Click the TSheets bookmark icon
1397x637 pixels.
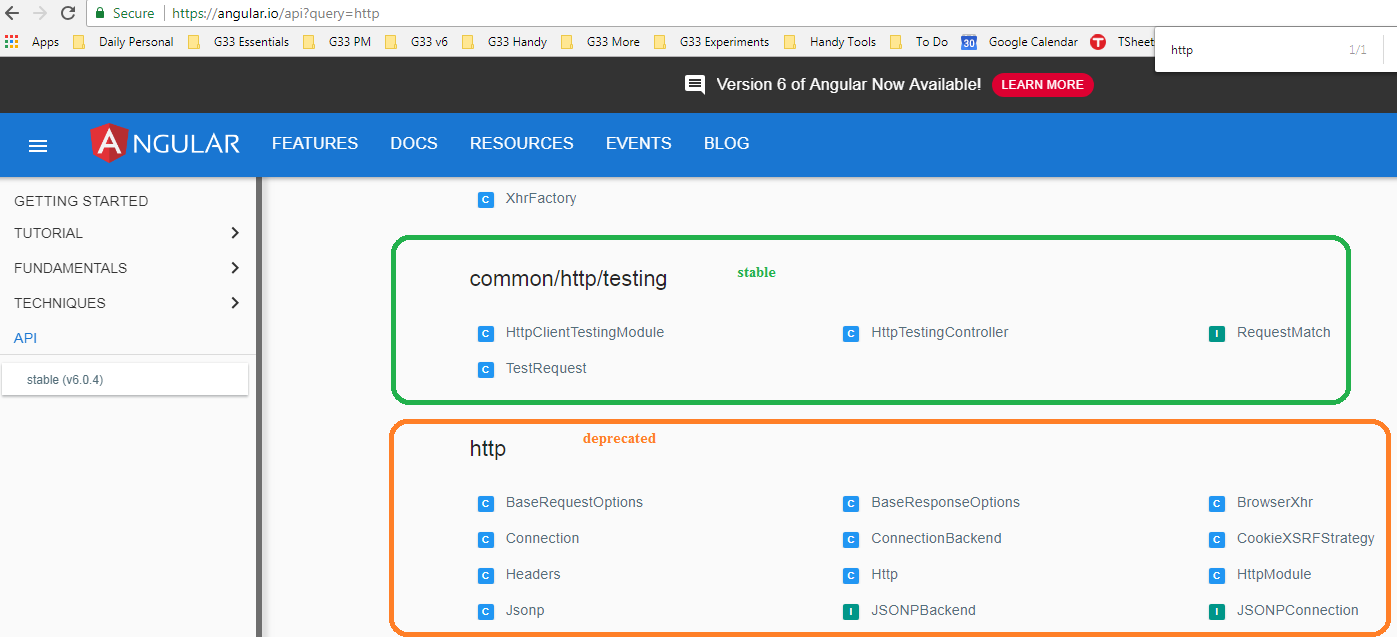pos(1098,41)
